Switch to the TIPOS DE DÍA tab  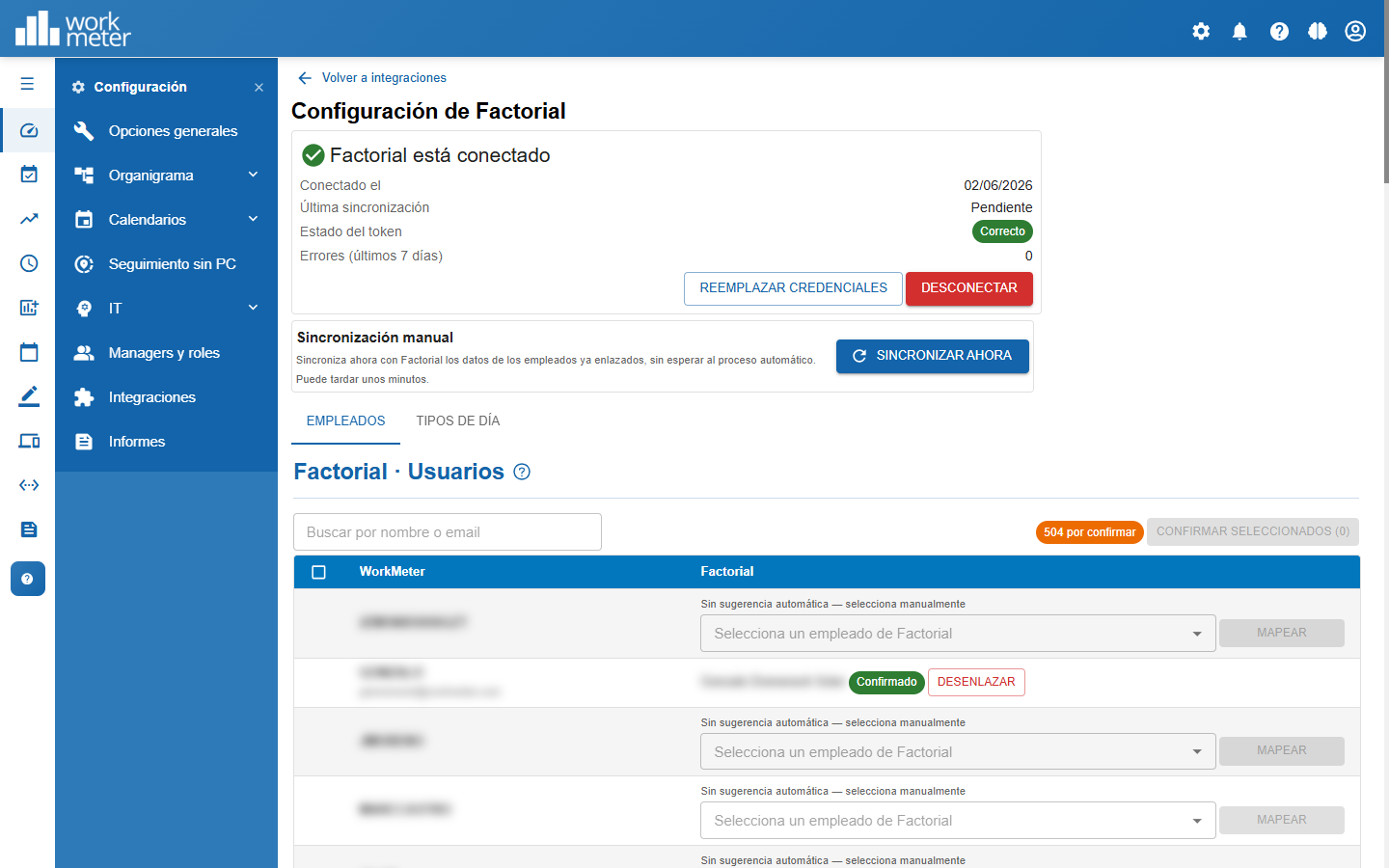click(x=458, y=421)
